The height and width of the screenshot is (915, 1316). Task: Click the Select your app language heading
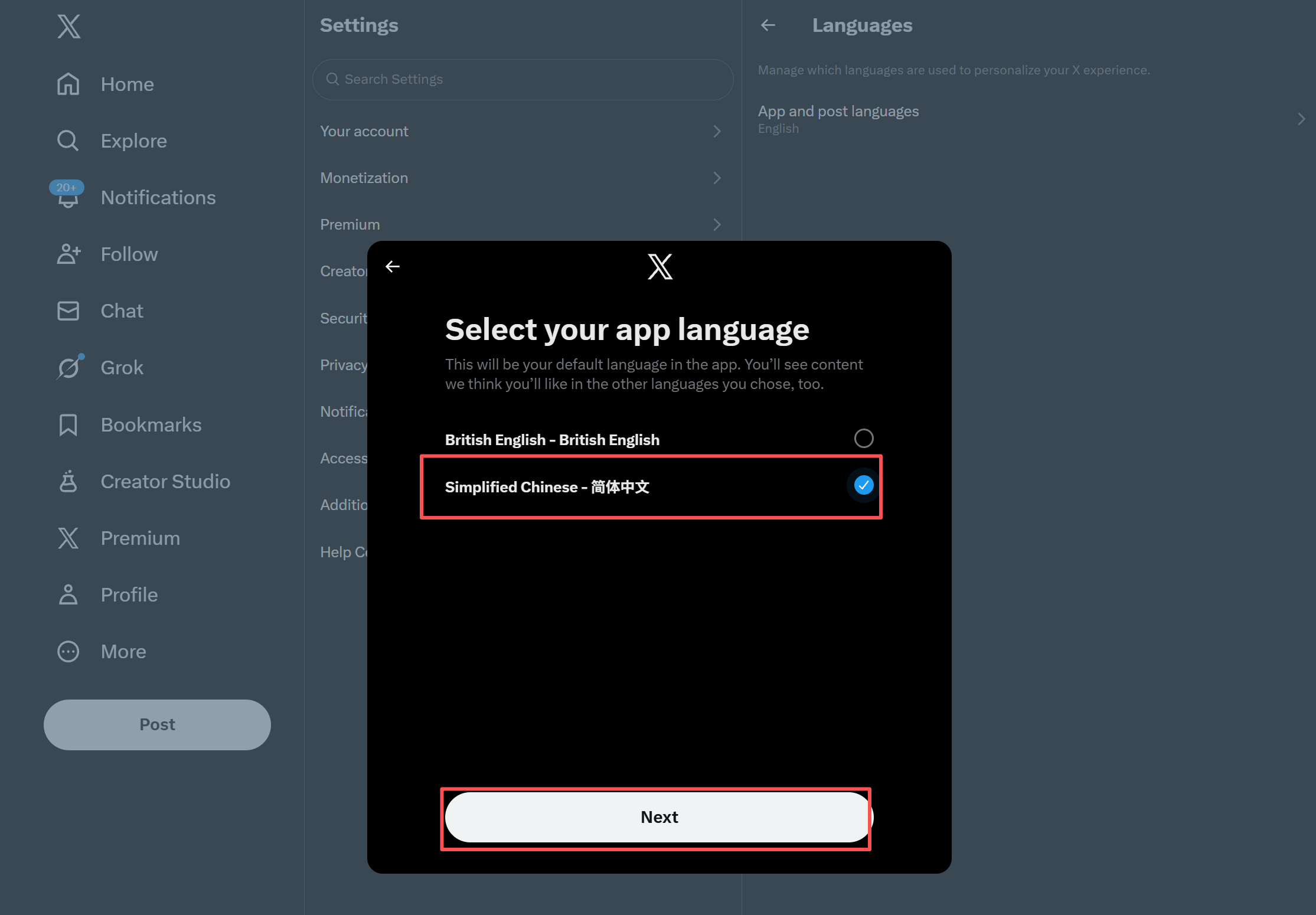[x=627, y=329]
